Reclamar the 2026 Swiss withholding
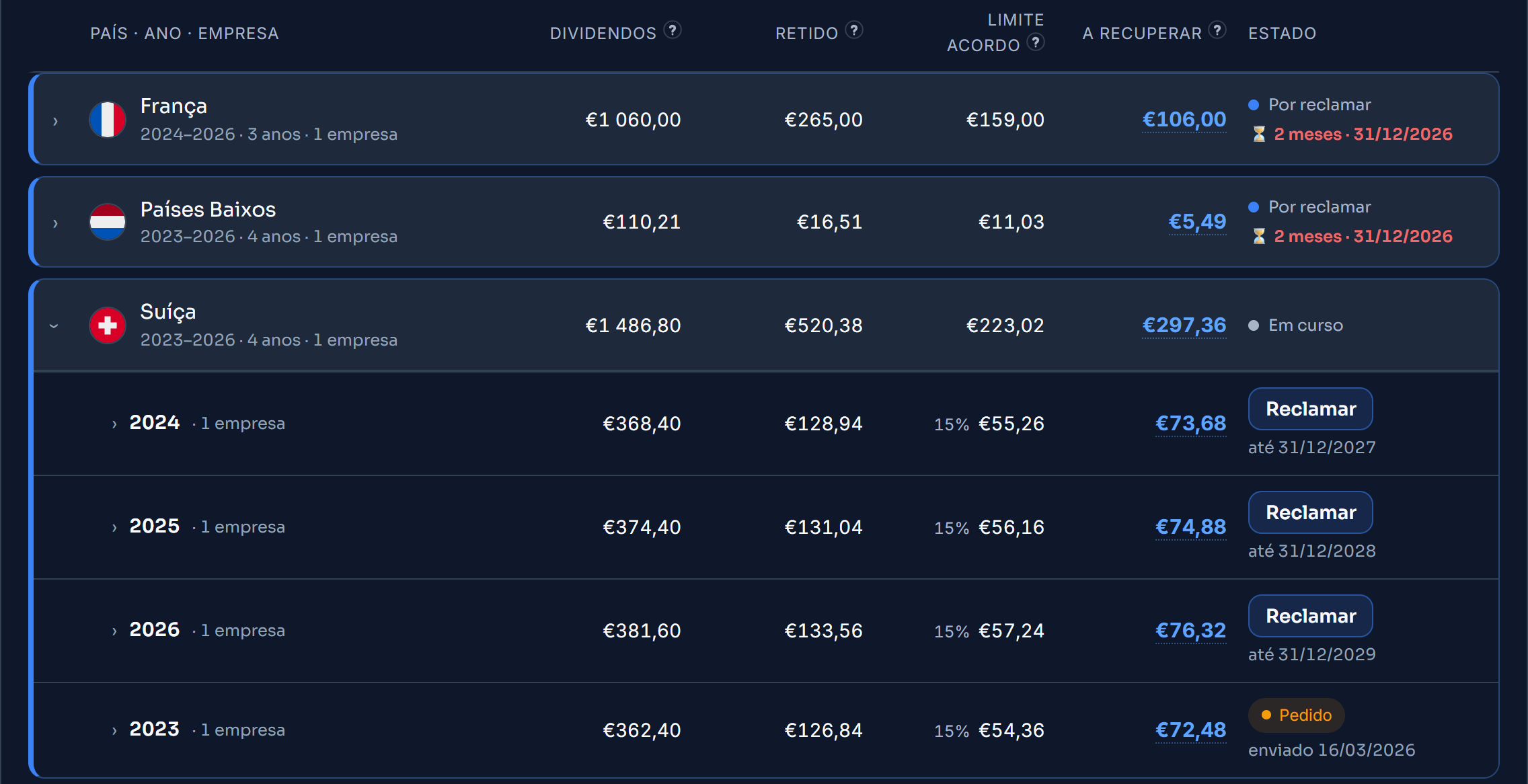The image size is (1528, 784). tap(1310, 616)
